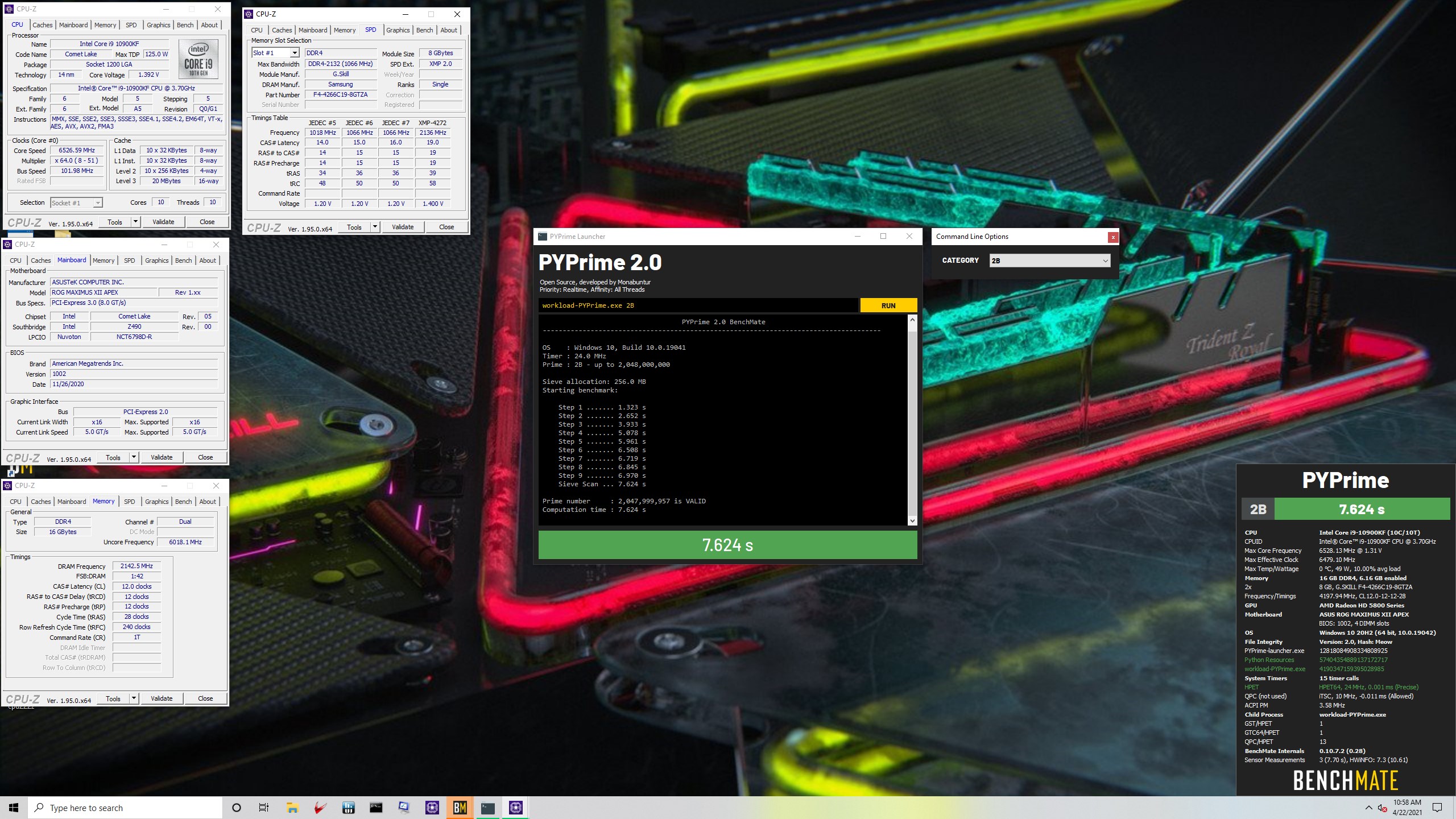The image size is (1456, 819).
Task: Select SPD tab in Mainboard window
Action: [130, 260]
